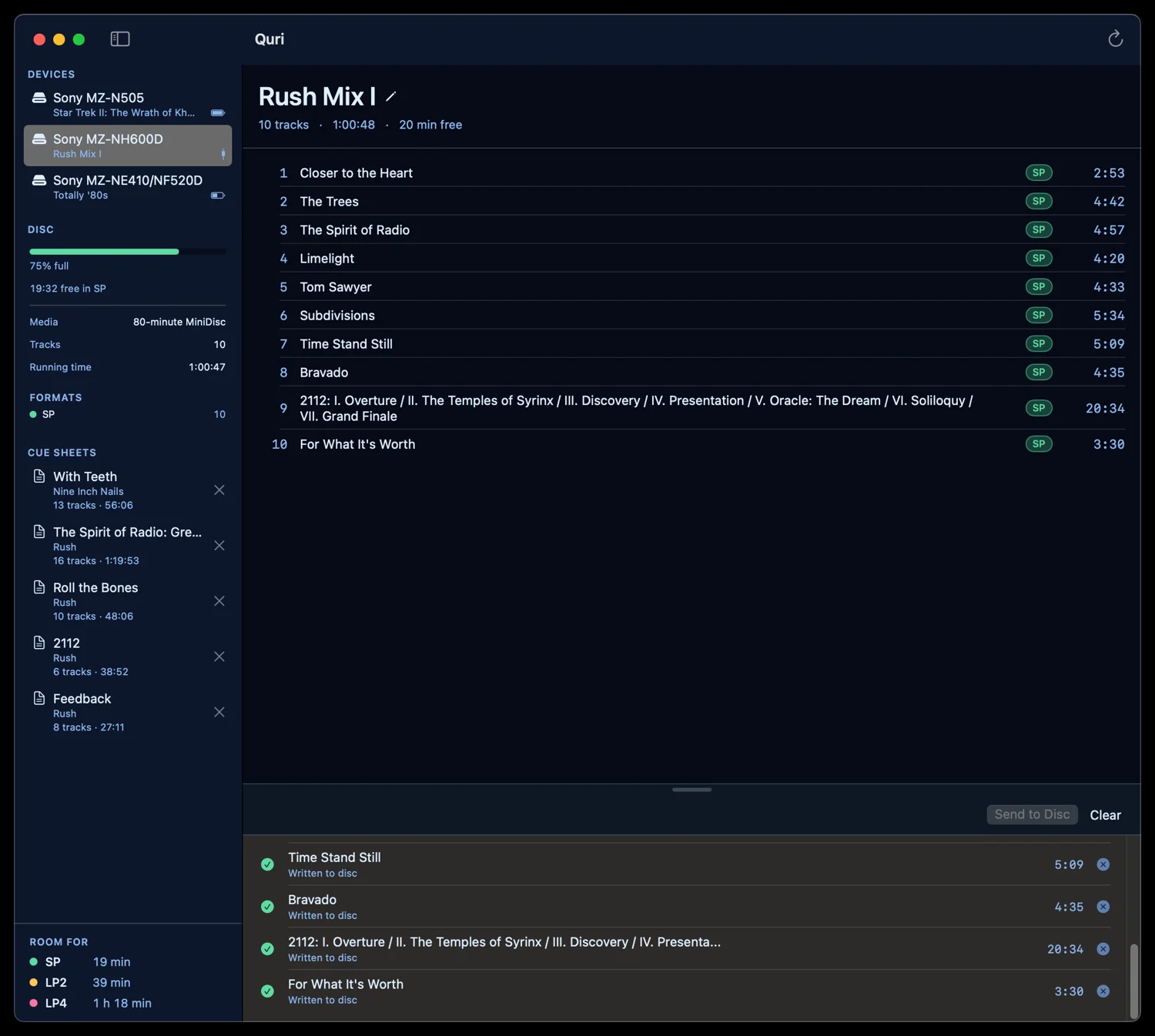The image size is (1155, 1036).
Task: Remove Bravado from the transfer queue
Action: pos(1103,907)
